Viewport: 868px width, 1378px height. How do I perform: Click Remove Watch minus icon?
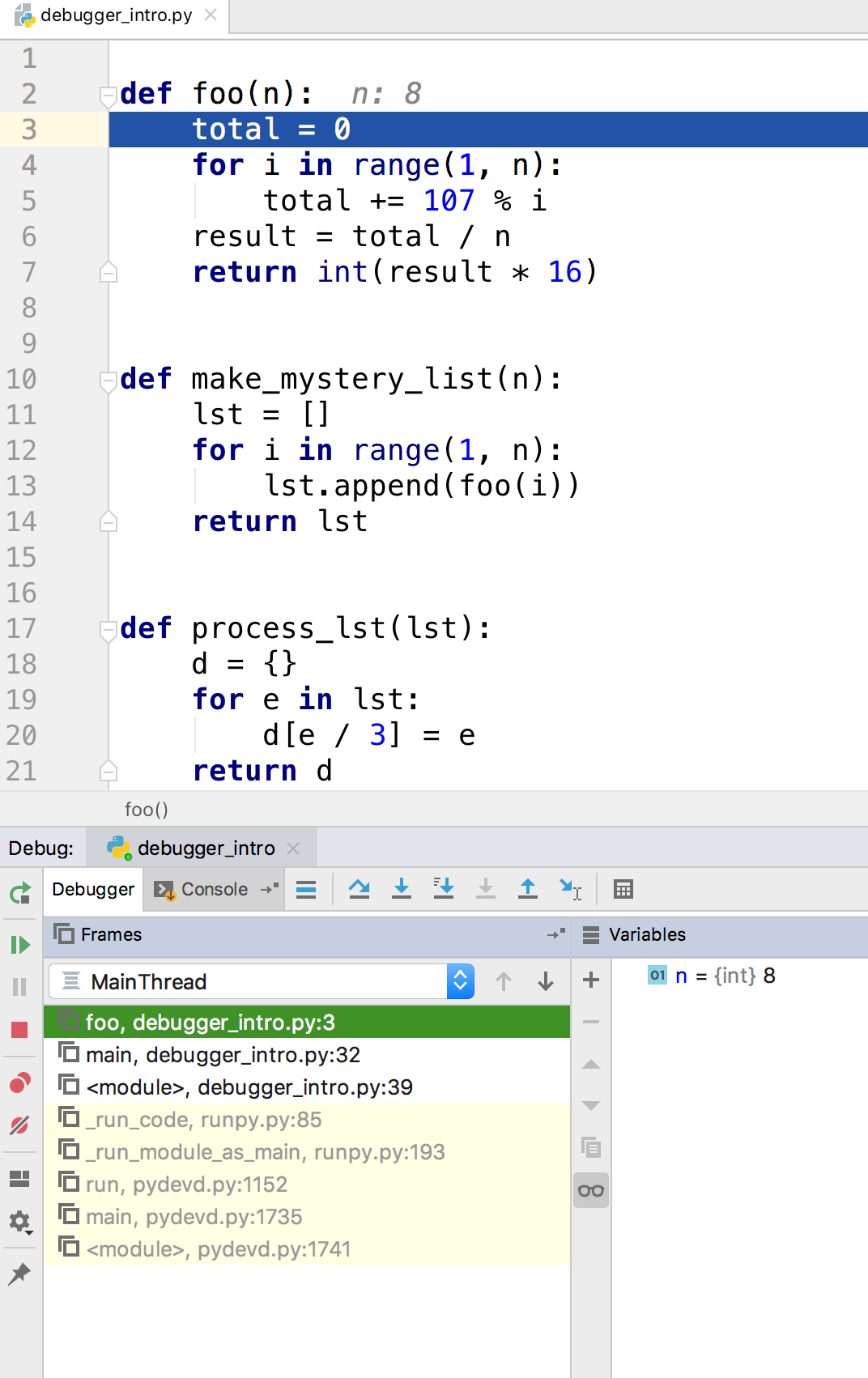[x=591, y=1022]
